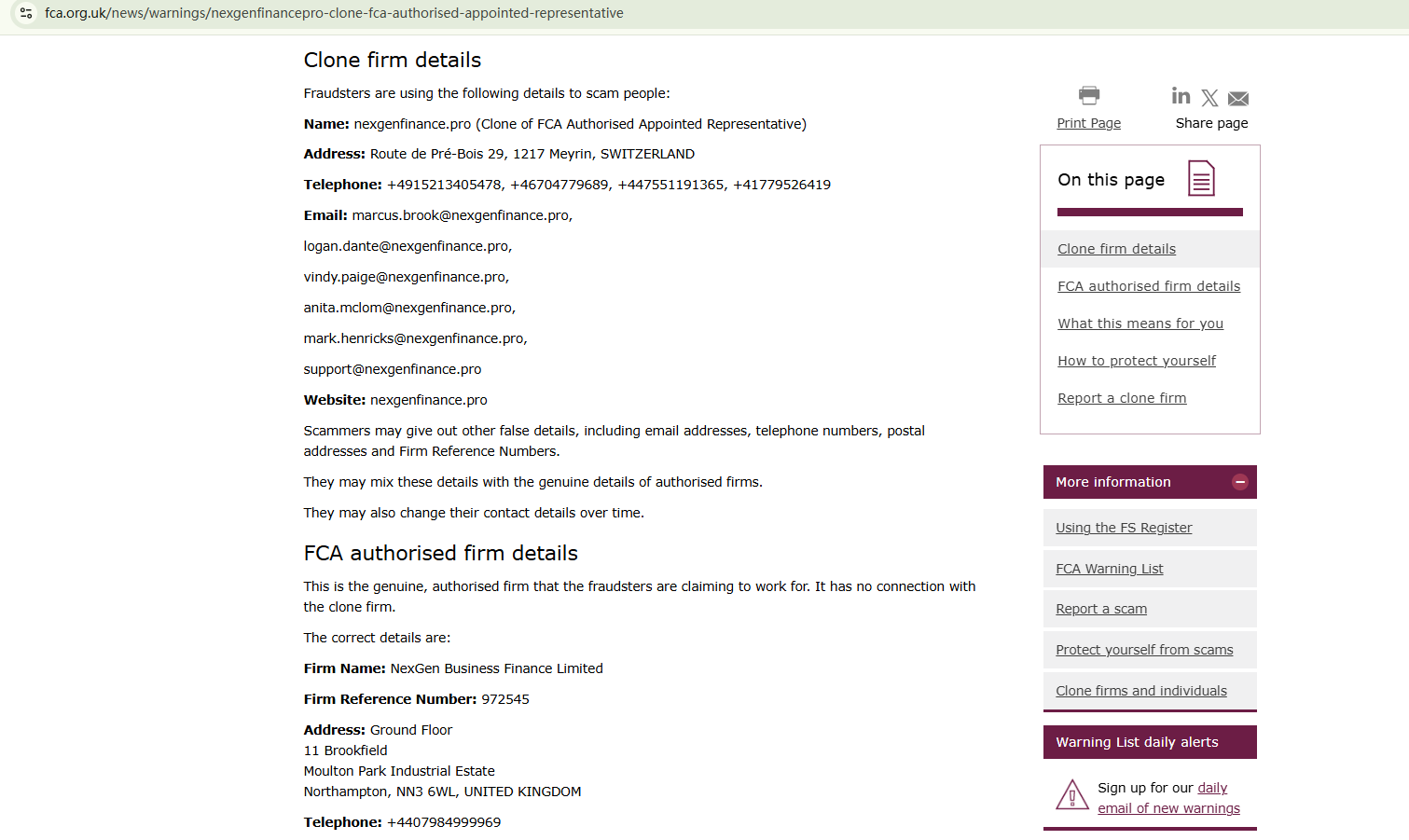1409x840 pixels.
Task: Click the URL in the address bar
Action: coord(334,13)
